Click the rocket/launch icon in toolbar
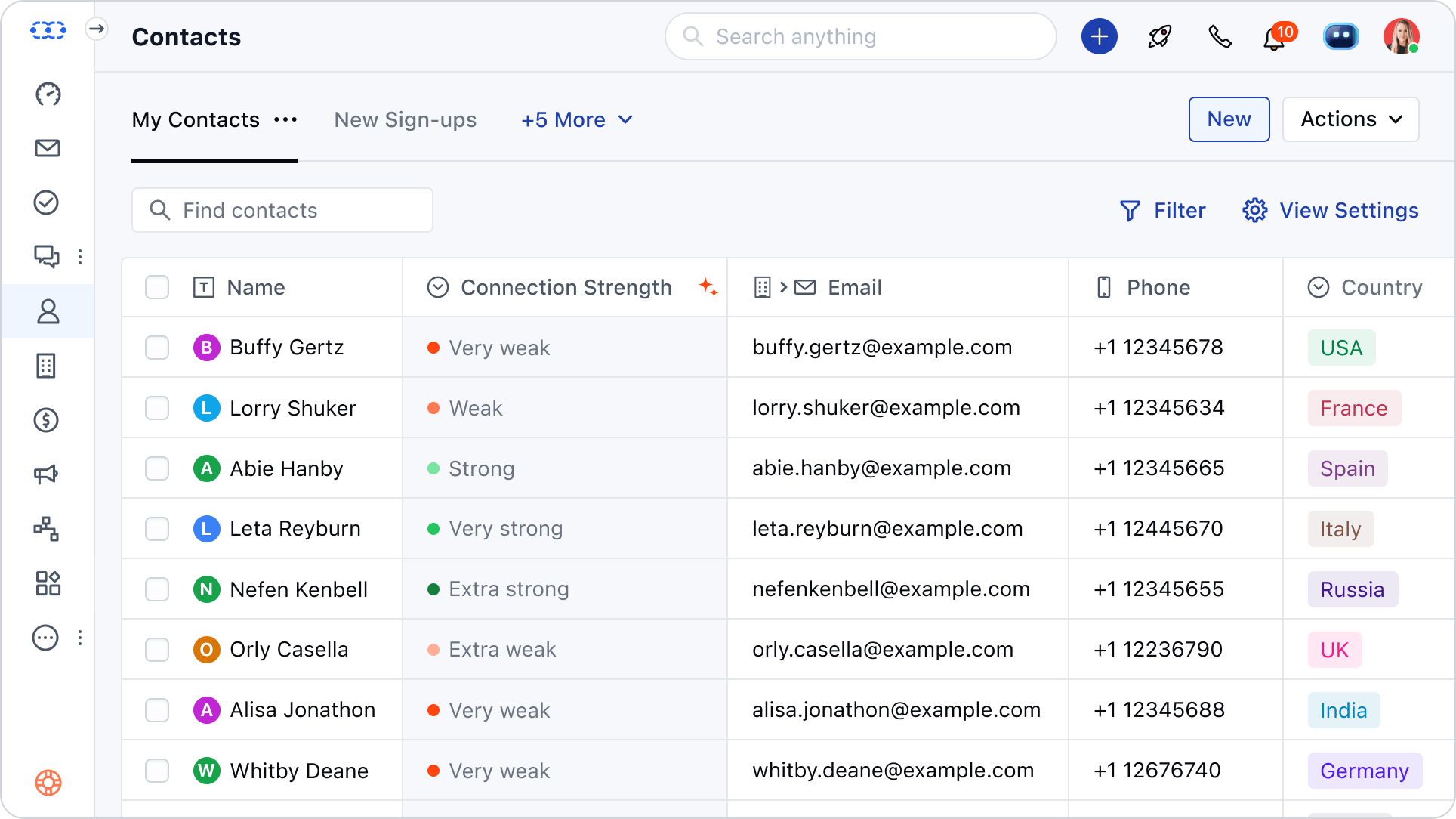The height and width of the screenshot is (819, 1456). point(1160,36)
